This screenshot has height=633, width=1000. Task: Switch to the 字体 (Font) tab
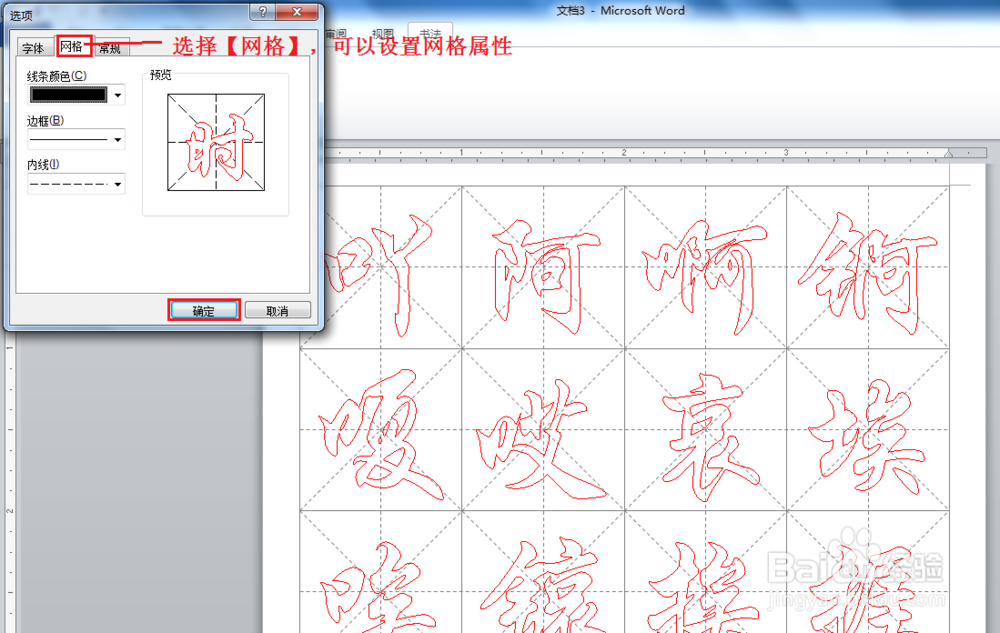click(33, 46)
